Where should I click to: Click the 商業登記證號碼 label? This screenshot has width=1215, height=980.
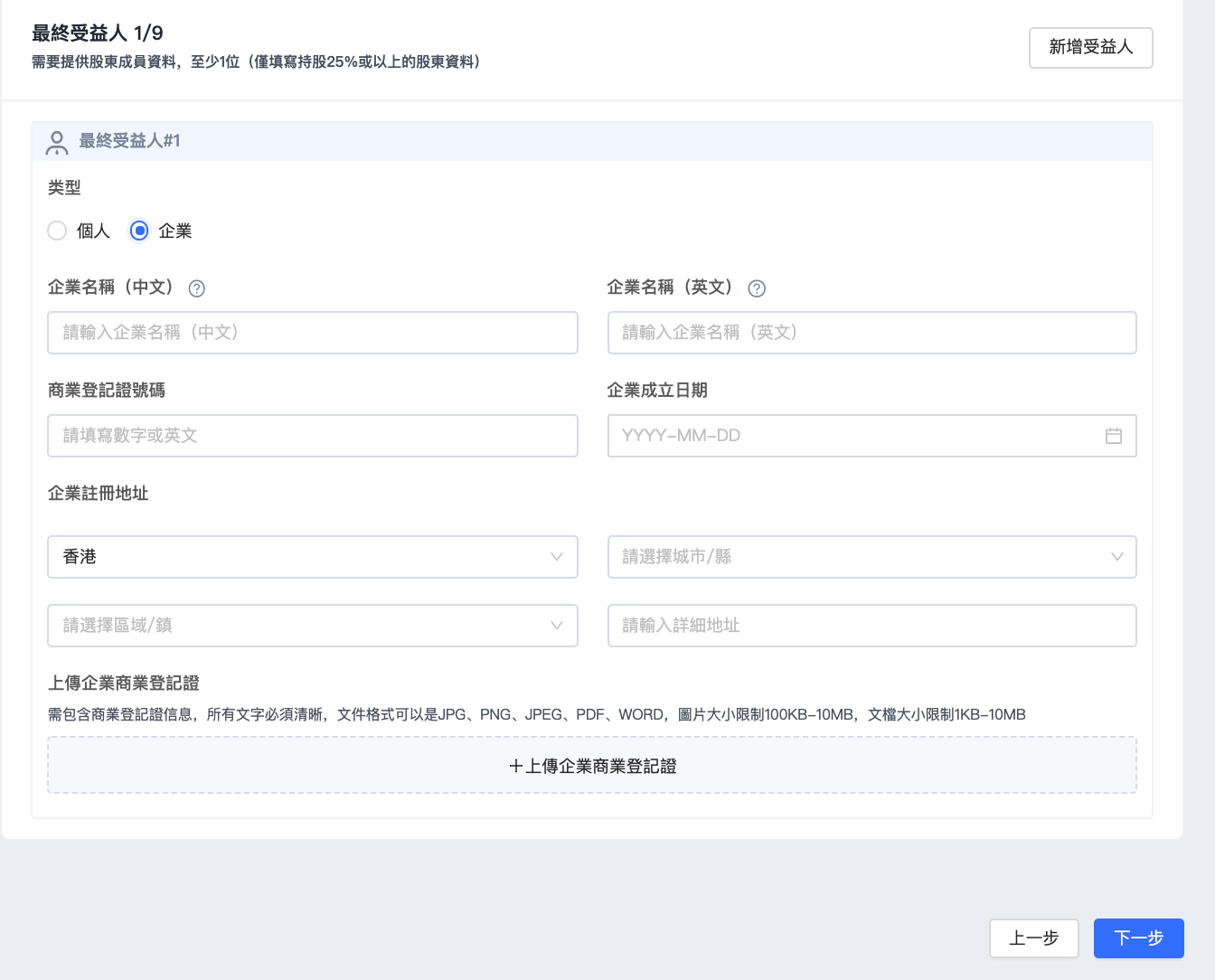pyautogui.click(x=107, y=391)
